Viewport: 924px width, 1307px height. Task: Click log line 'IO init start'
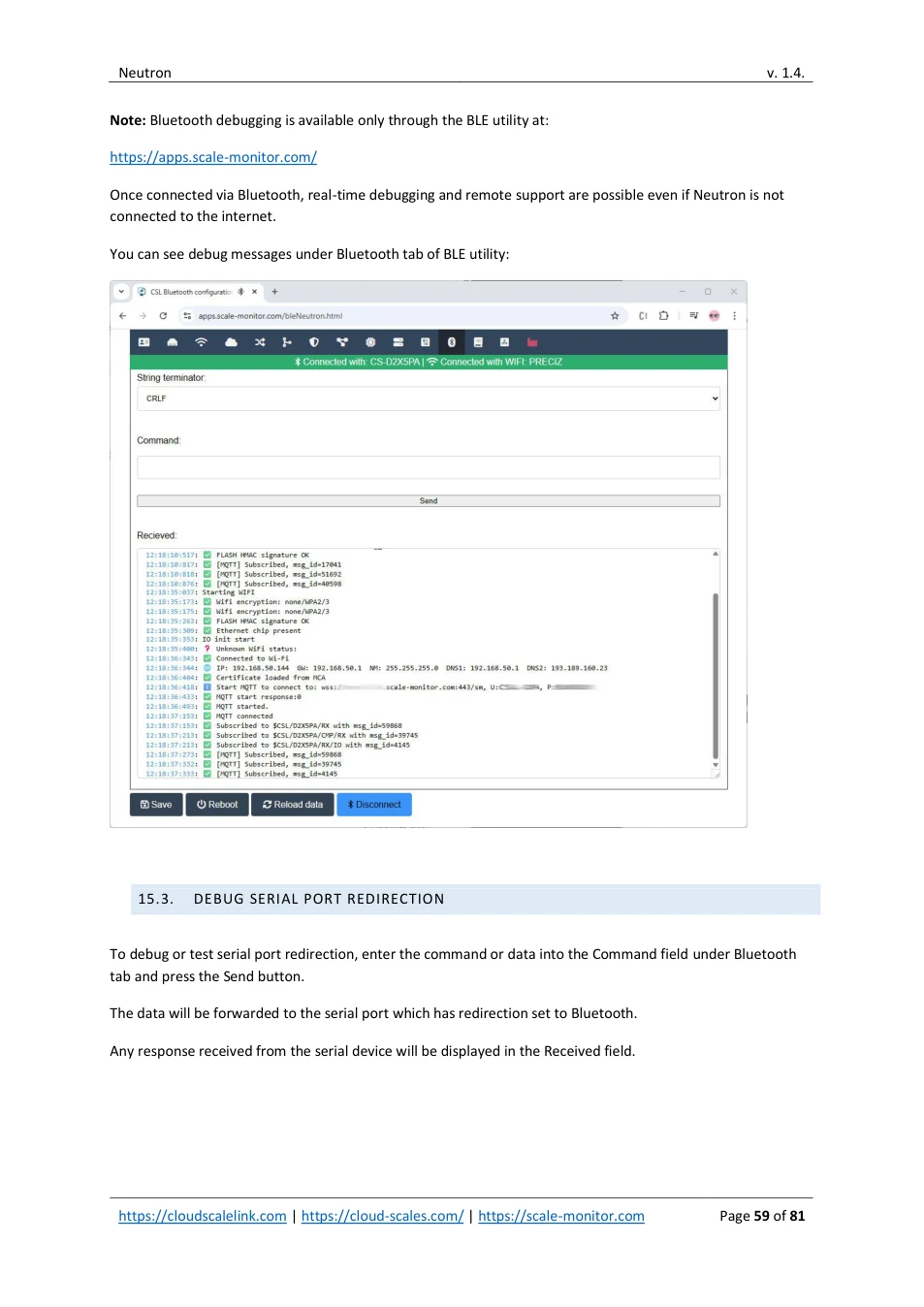click(x=229, y=640)
